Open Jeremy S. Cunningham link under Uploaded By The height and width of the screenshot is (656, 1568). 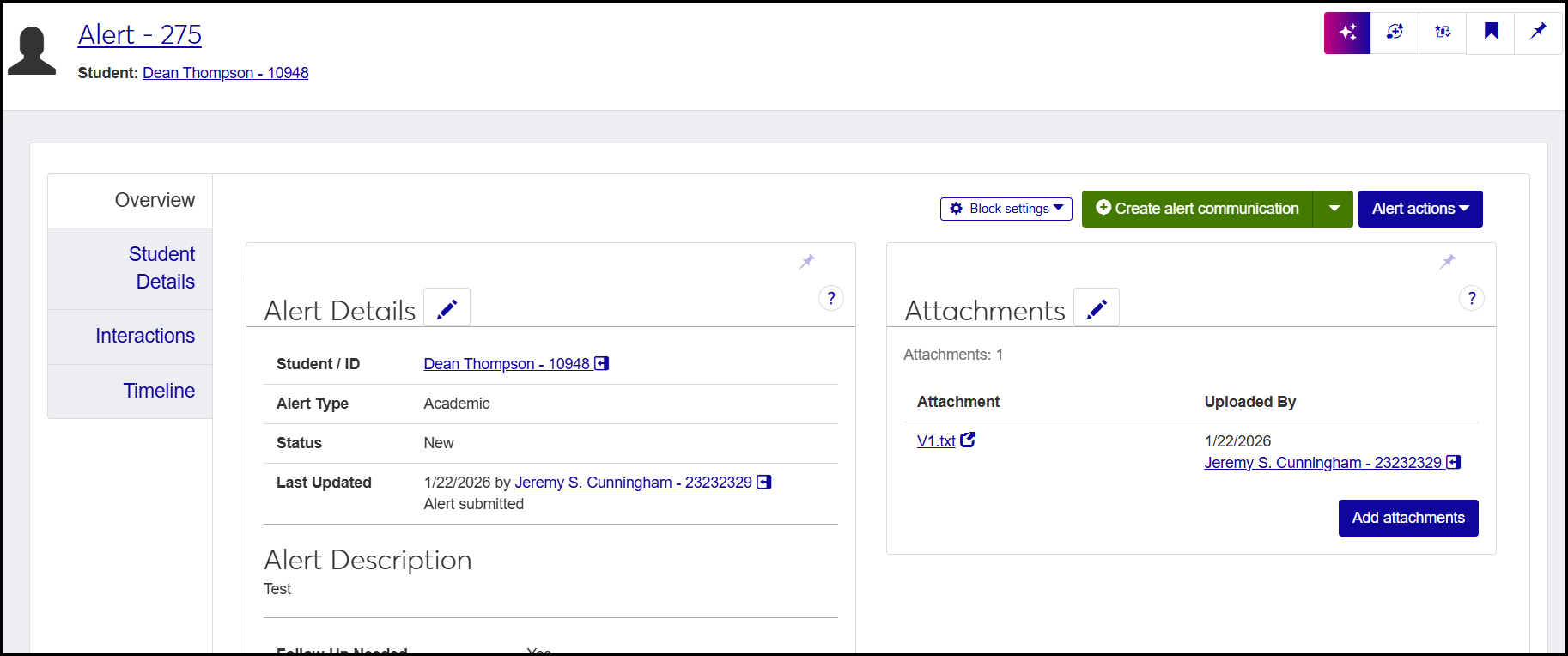click(1323, 463)
